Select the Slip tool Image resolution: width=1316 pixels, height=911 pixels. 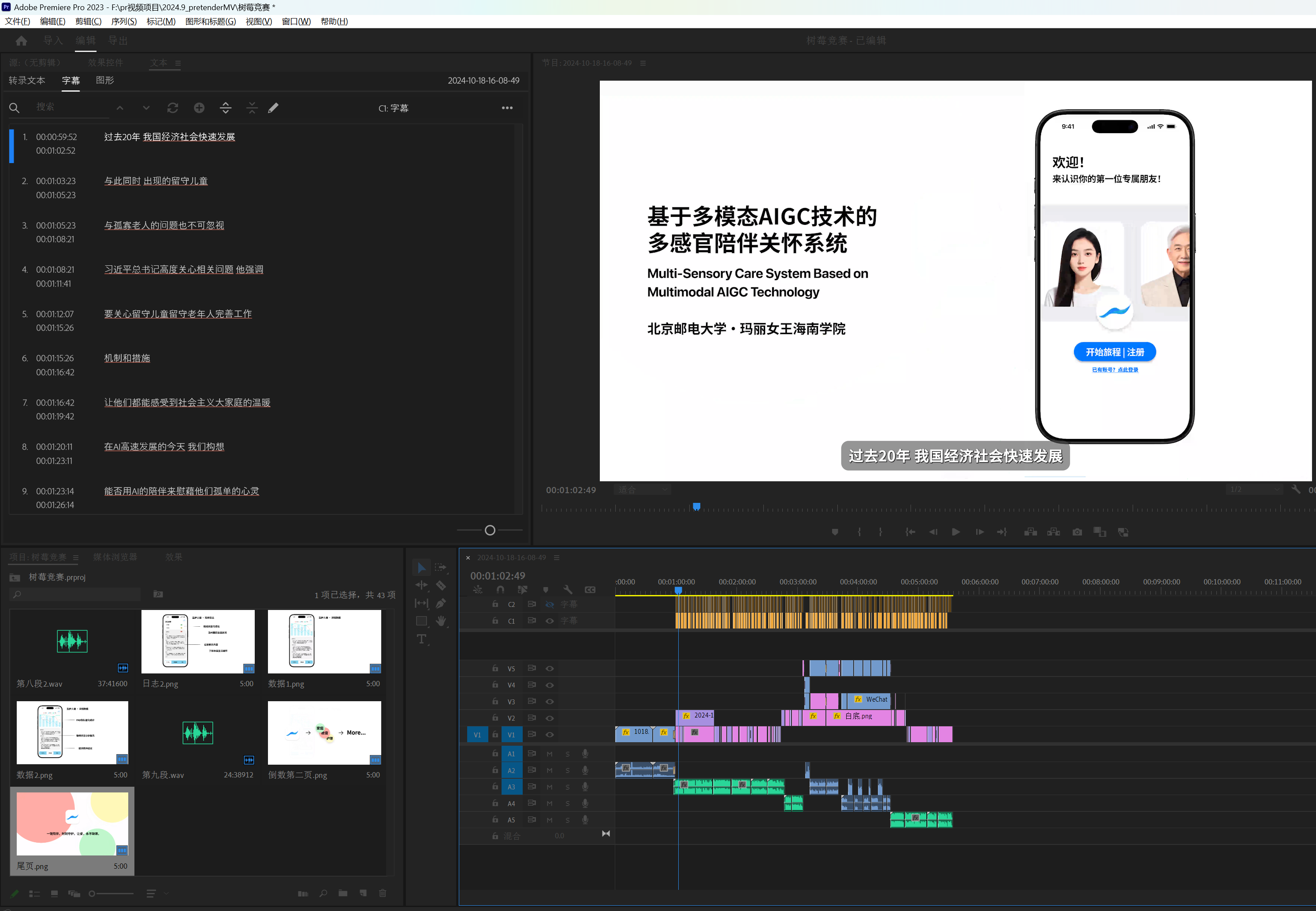click(x=421, y=603)
